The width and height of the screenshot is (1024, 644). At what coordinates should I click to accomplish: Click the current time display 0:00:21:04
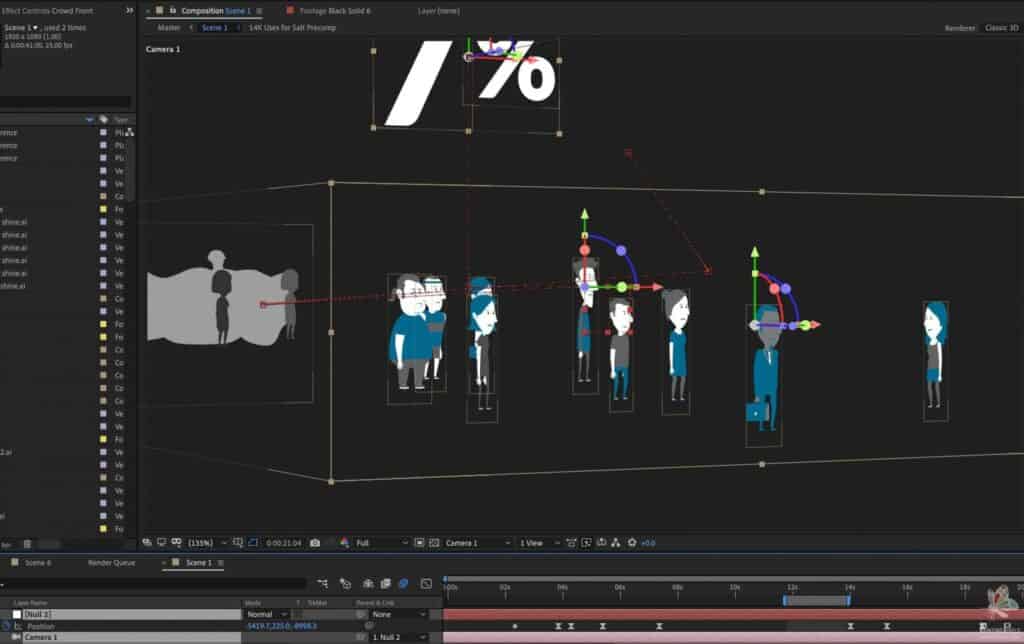283,543
